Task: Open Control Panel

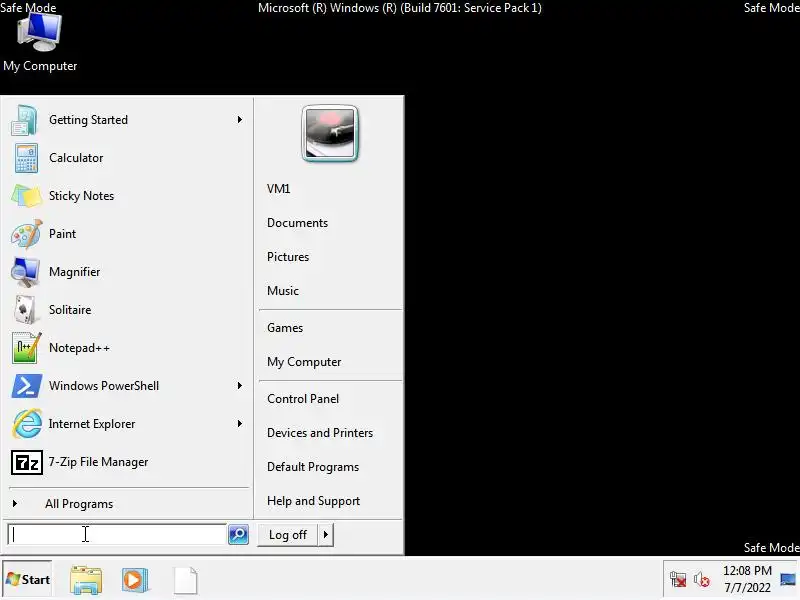Action: [x=303, y=399]
